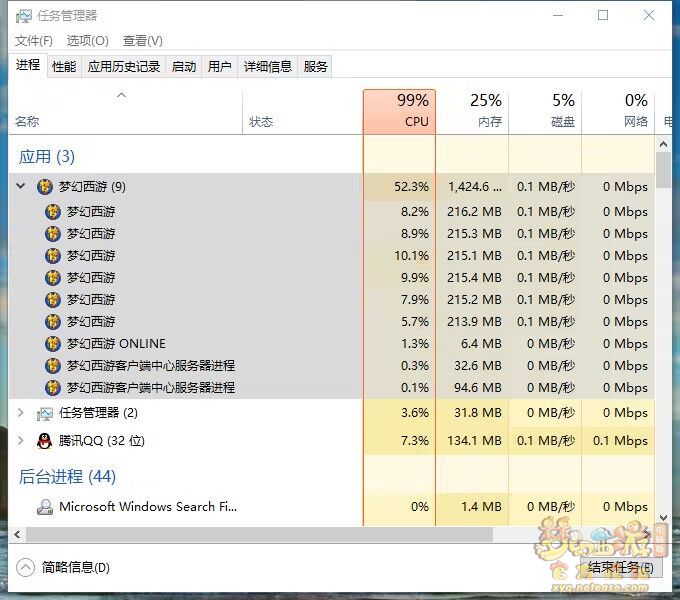Open the 查看(V) menu
This screenshot has width=680, height=600.
coord(143,41)
